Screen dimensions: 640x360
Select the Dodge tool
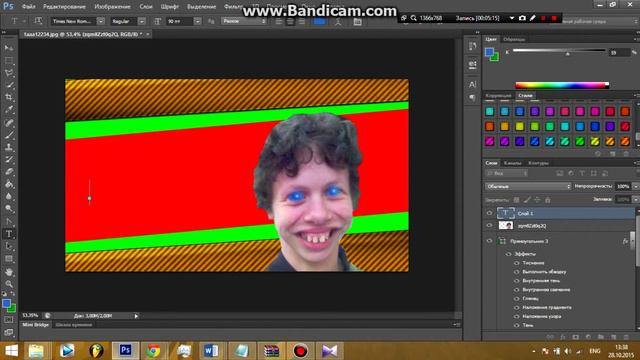9,209
